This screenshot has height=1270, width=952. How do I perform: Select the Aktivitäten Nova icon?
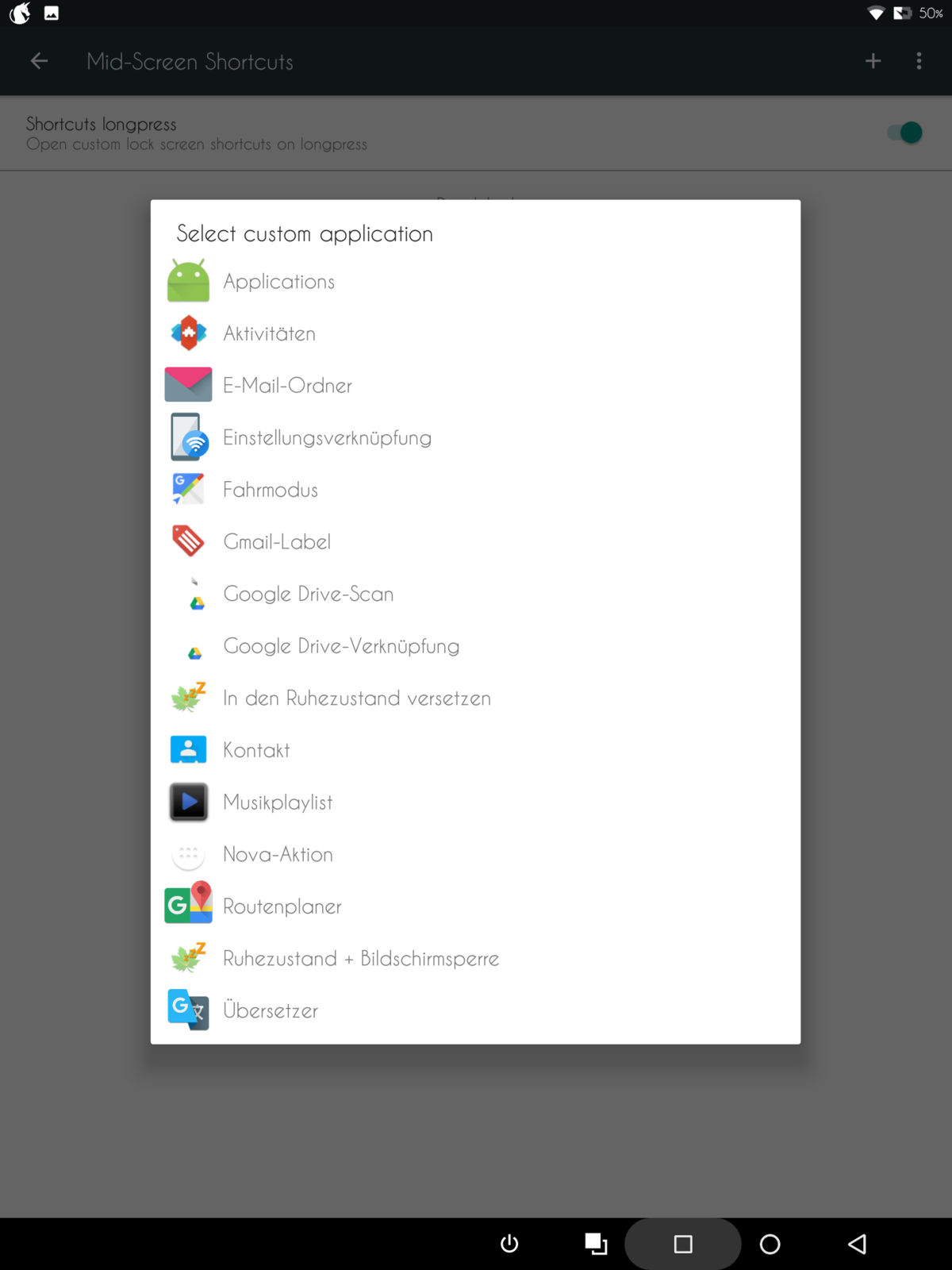(188, 333)
